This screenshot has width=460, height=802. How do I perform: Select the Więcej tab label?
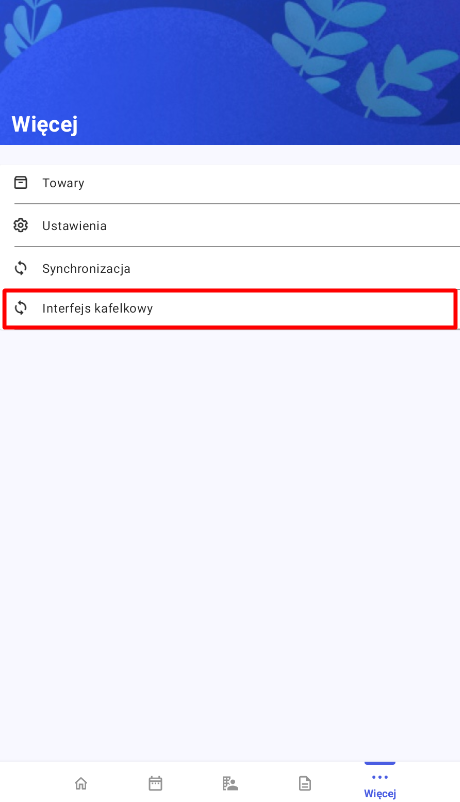(x=380, y=793)
